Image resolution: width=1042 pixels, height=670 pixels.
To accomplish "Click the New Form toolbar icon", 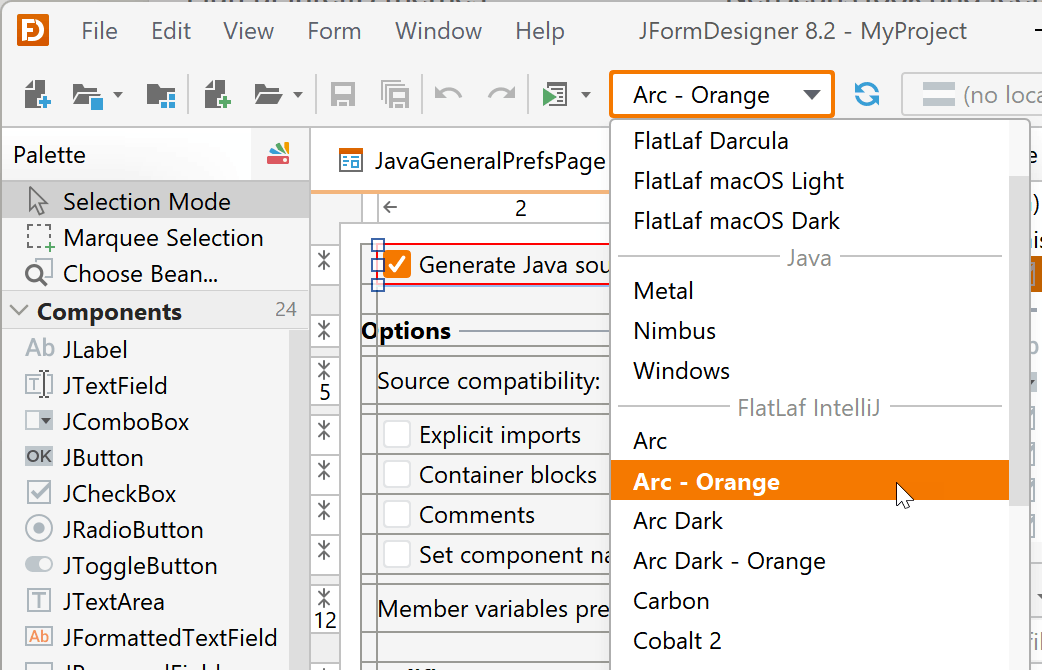I will click(x=217, y=94).
